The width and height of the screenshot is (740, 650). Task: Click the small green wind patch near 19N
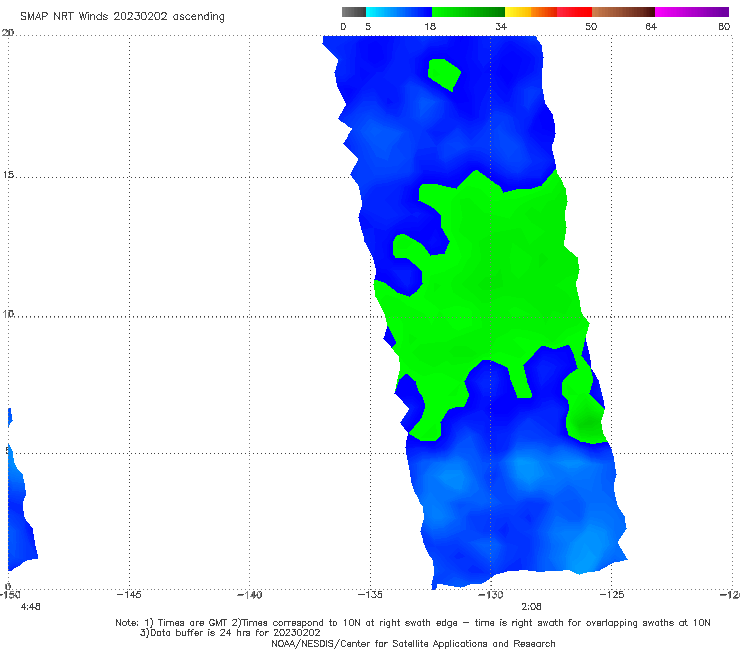(x=444, y=74)
